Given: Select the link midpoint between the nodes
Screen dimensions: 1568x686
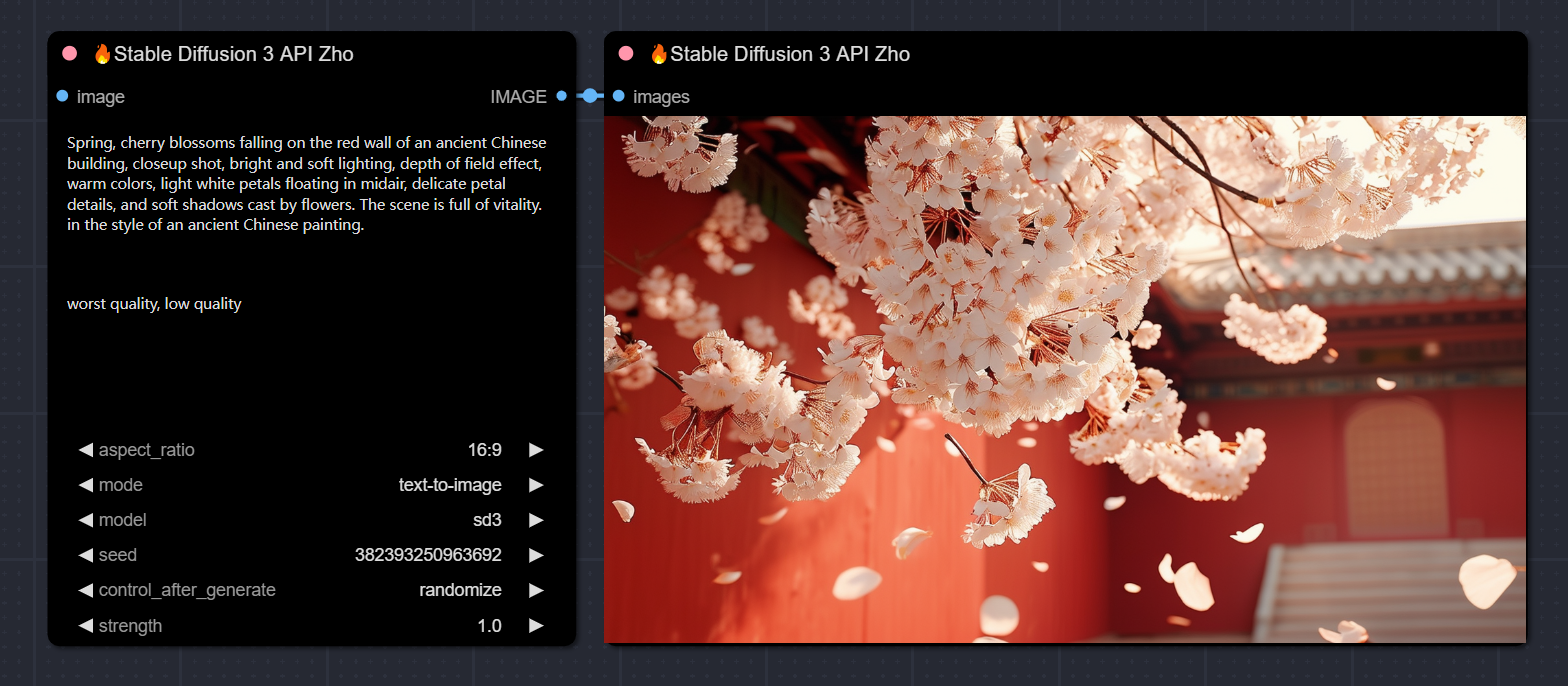Looking at the screenshot, I should pyautogui.click(x=590, y=96).
